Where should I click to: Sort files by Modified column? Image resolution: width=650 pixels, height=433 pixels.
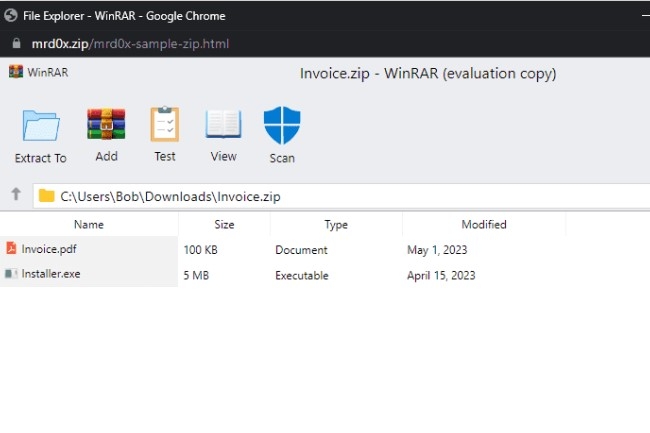(484, 224)
